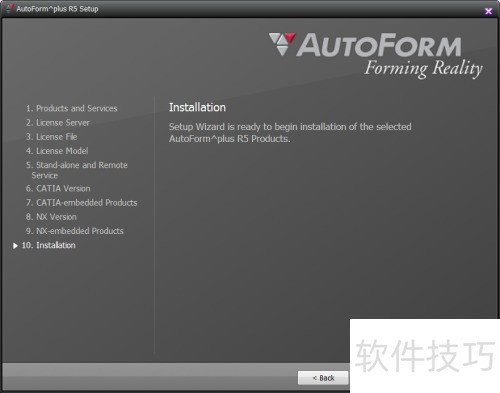Go to step 2 License Server

point(58,123)
